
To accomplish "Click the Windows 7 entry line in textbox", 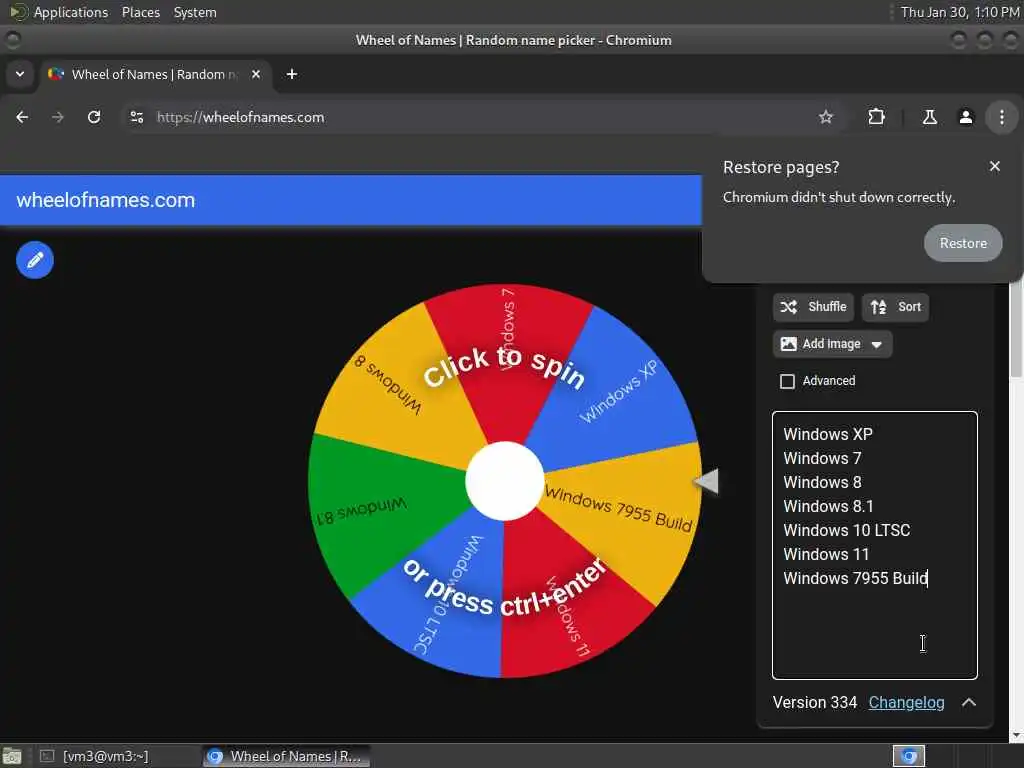I will (x=822, y=458).
